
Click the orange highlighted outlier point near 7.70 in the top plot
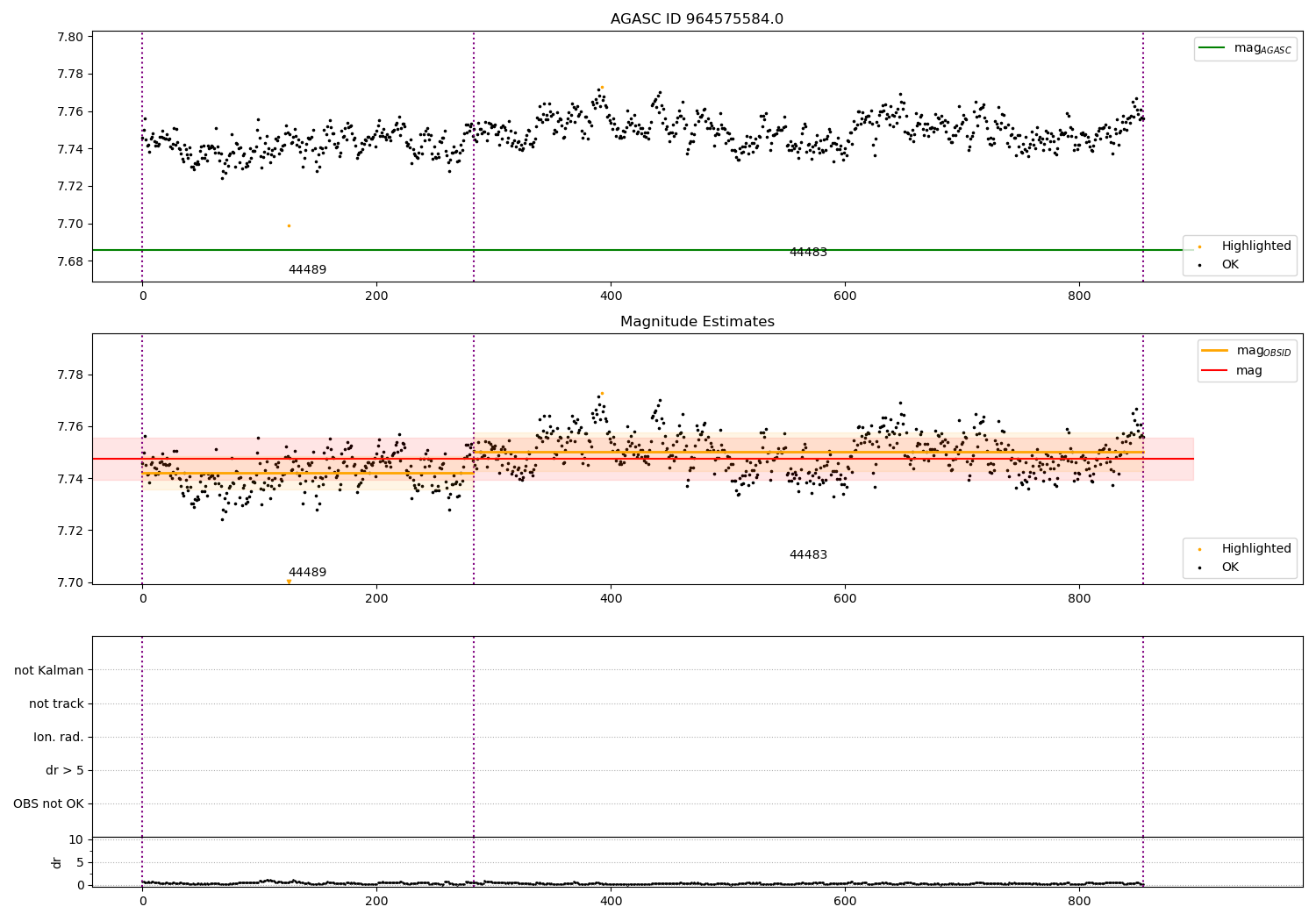(289, 225)
